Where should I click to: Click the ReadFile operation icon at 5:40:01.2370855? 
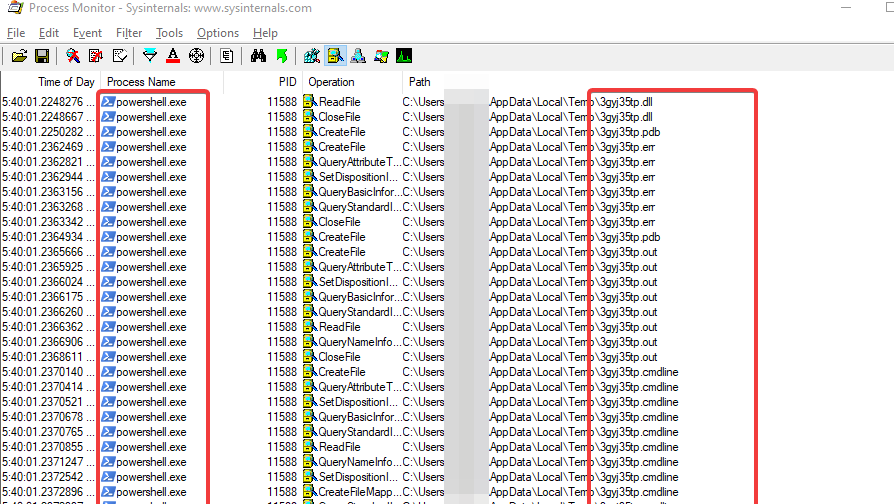tap(310, 447)
